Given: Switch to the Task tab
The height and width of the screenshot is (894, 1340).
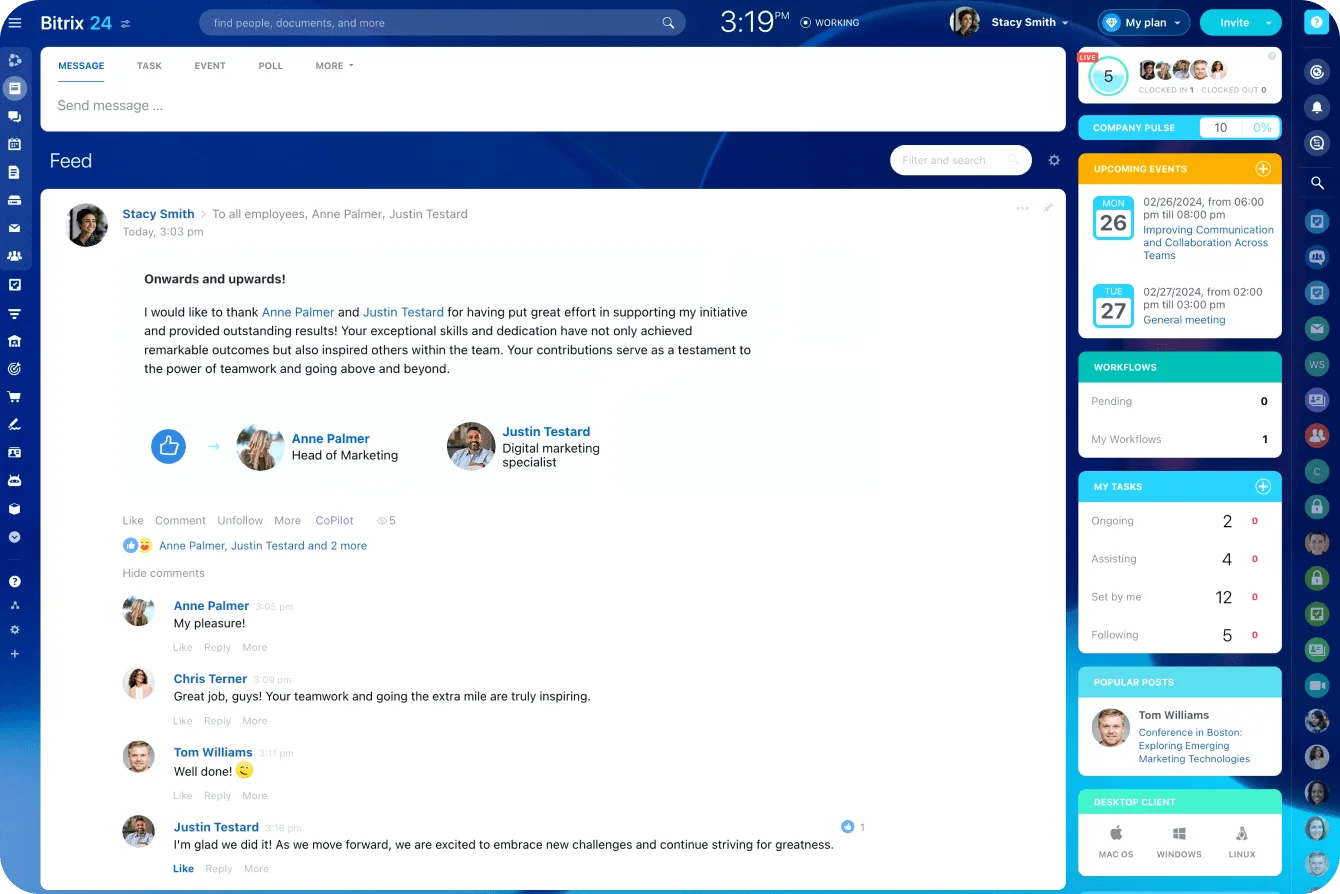Looking at the screenshot, I should tap(149, 66).
